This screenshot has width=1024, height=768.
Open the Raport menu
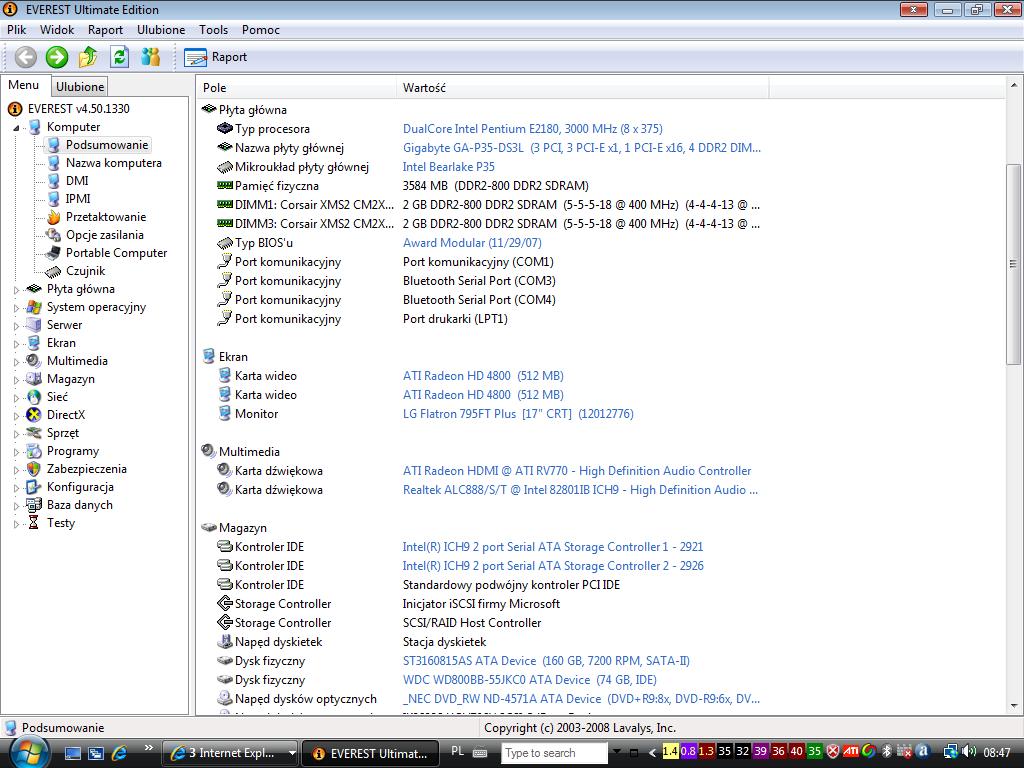click(105, 30)
